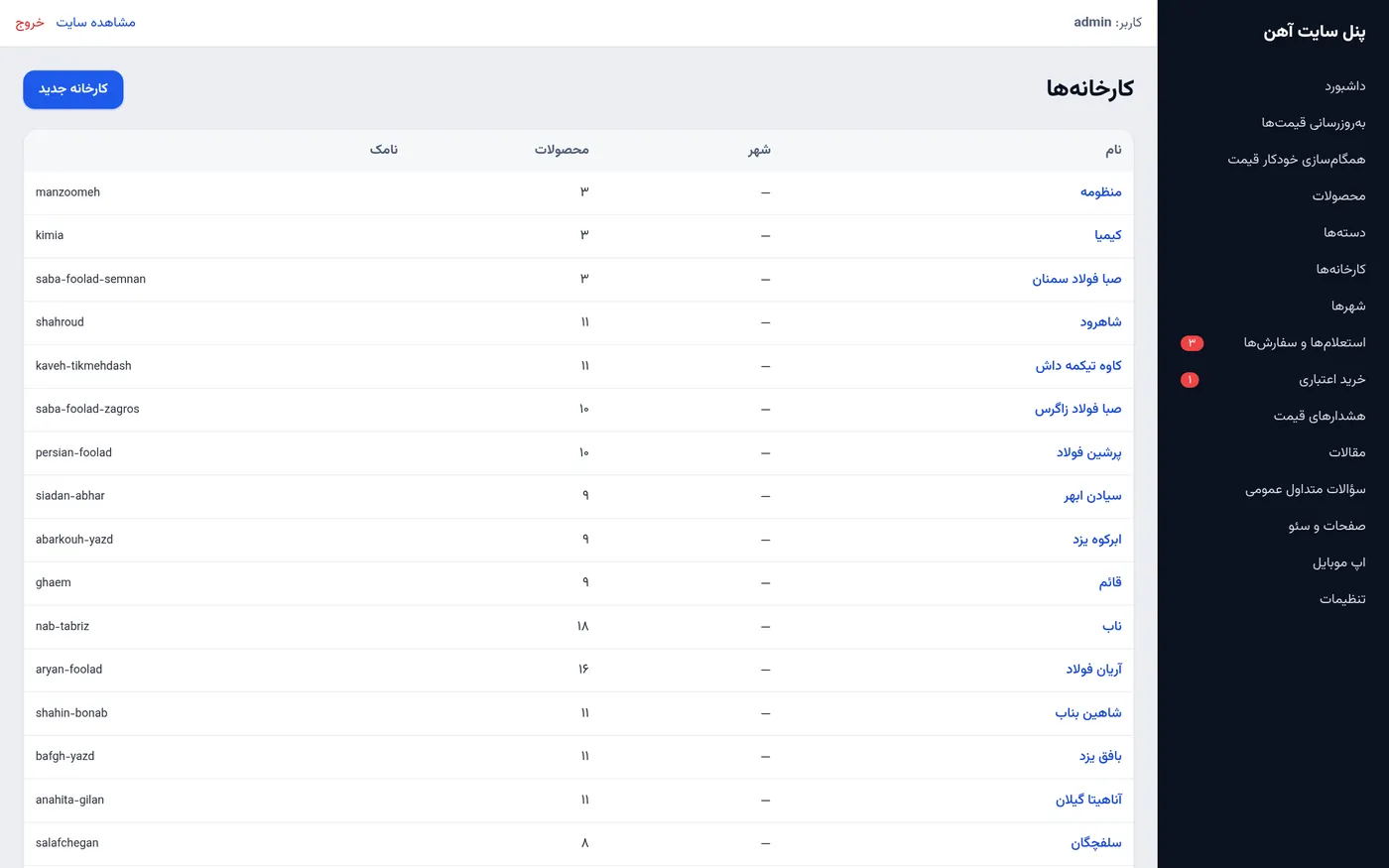
Task: Open مقالات sidebar item
Action: click(1347, 453)
